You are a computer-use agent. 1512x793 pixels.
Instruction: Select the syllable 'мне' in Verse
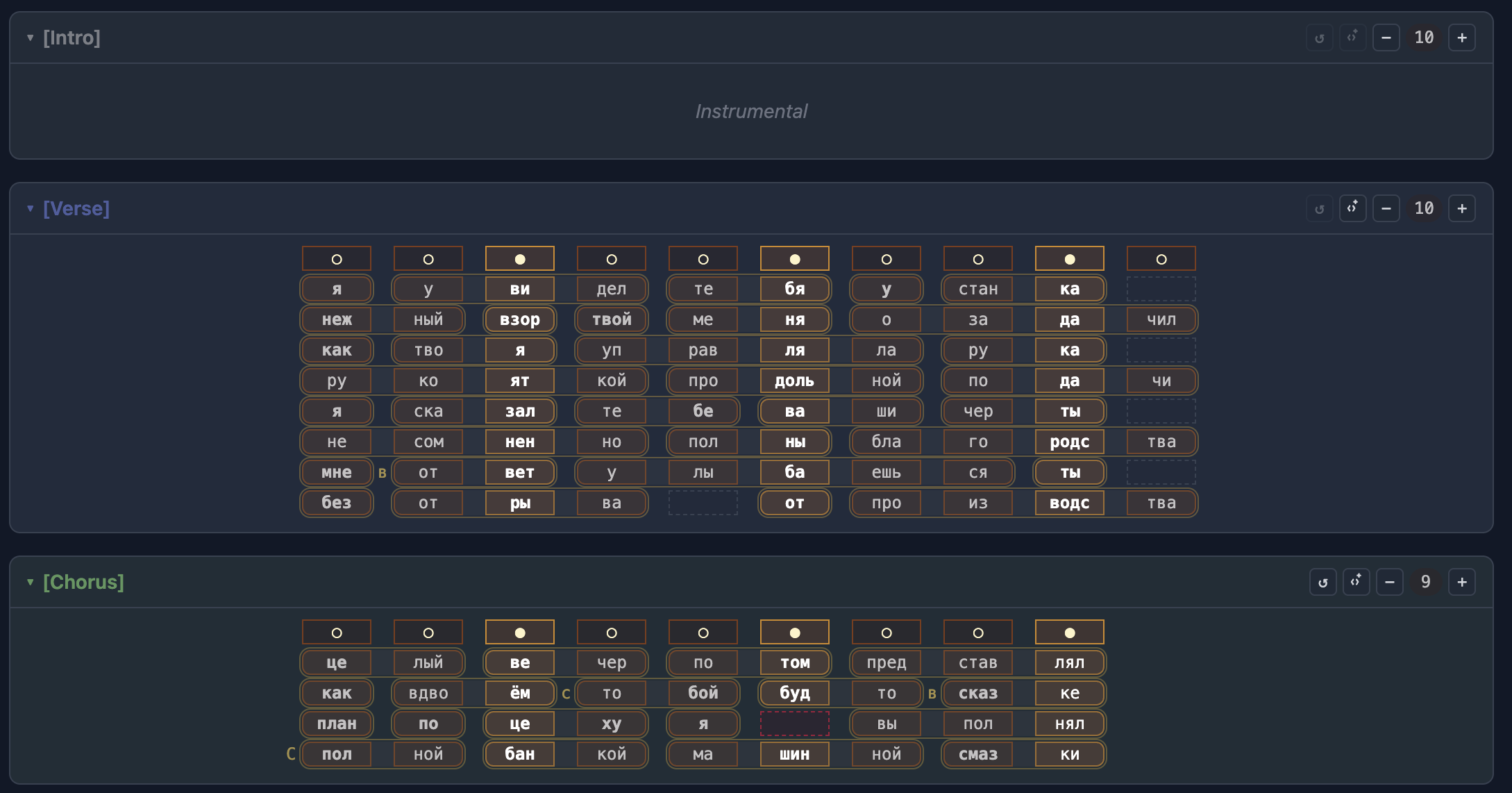337,472
